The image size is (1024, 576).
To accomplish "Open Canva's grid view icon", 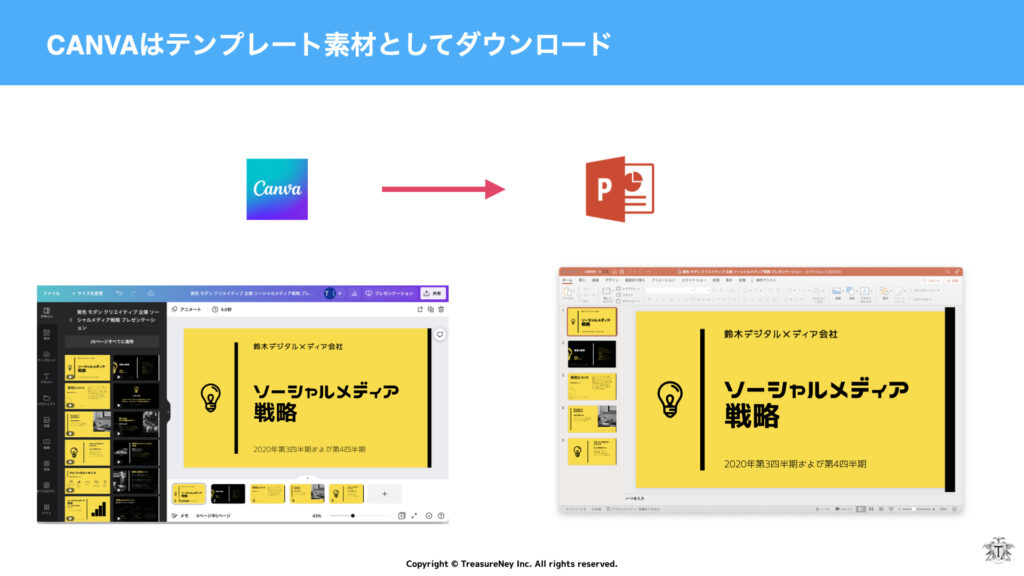I will [402, 516].
